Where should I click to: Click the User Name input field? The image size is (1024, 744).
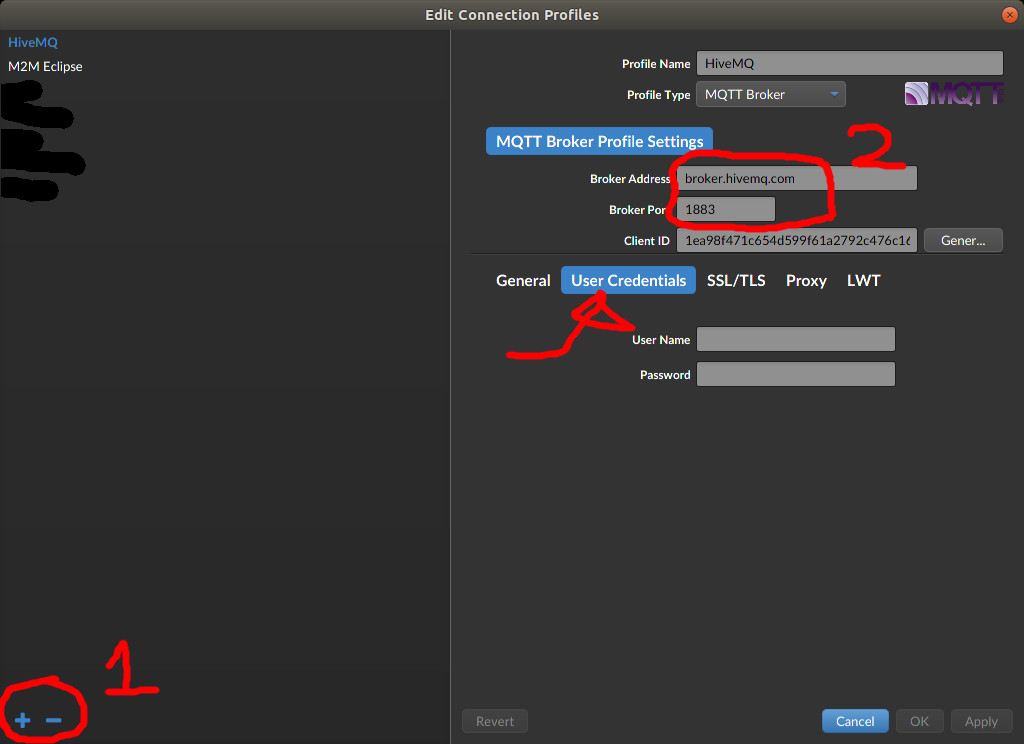tap(795, 339)
